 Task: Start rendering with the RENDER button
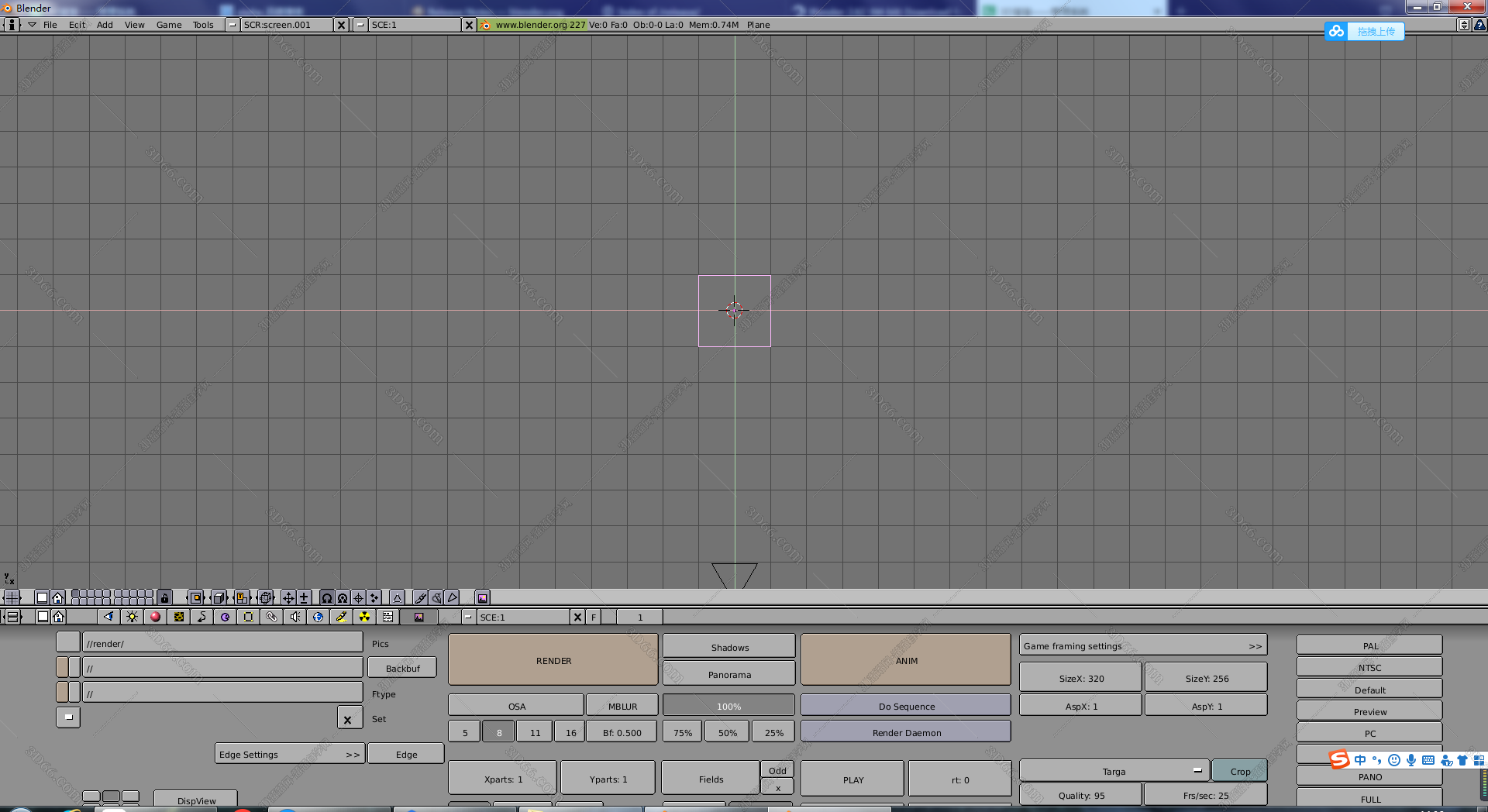pyautogui.click(x=553, y=660)
